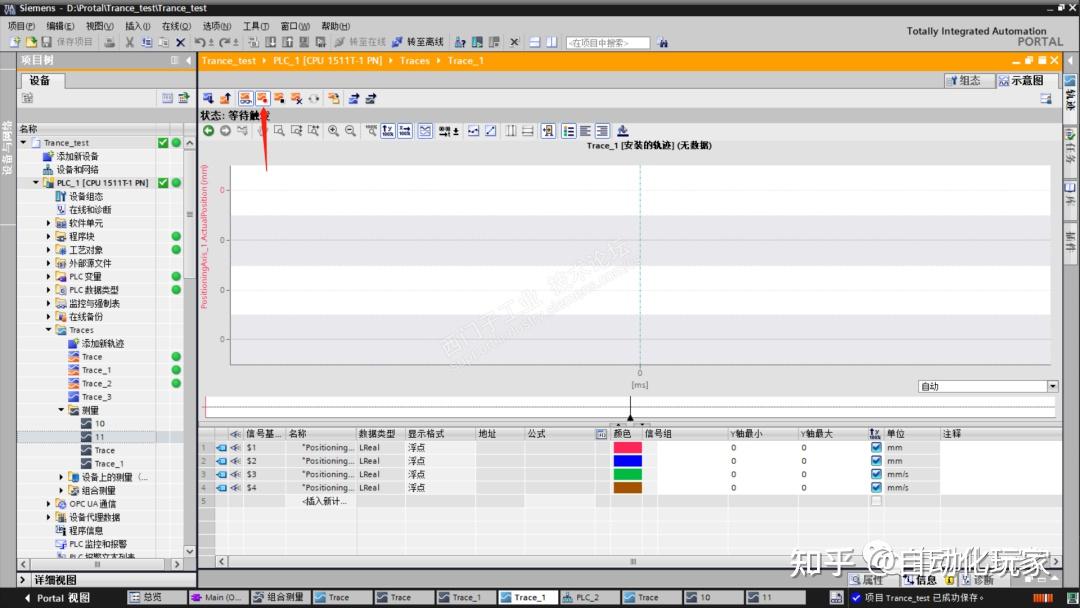Uncheck the auto-scale checkbox for signal $4

[876, 488]
